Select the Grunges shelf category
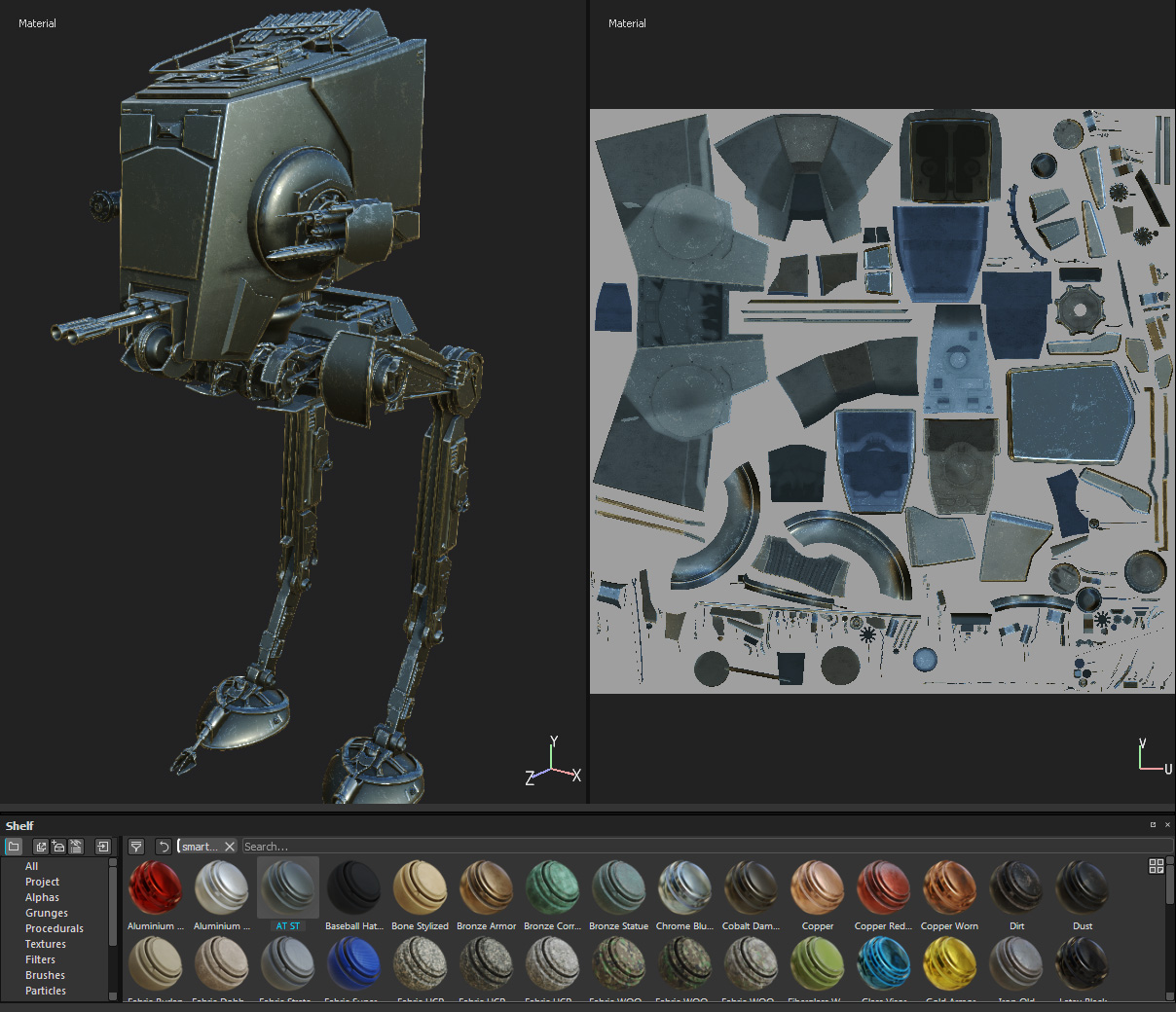Image resolution: width=1176 pixels, height=1012 pixels. (47, 913)
